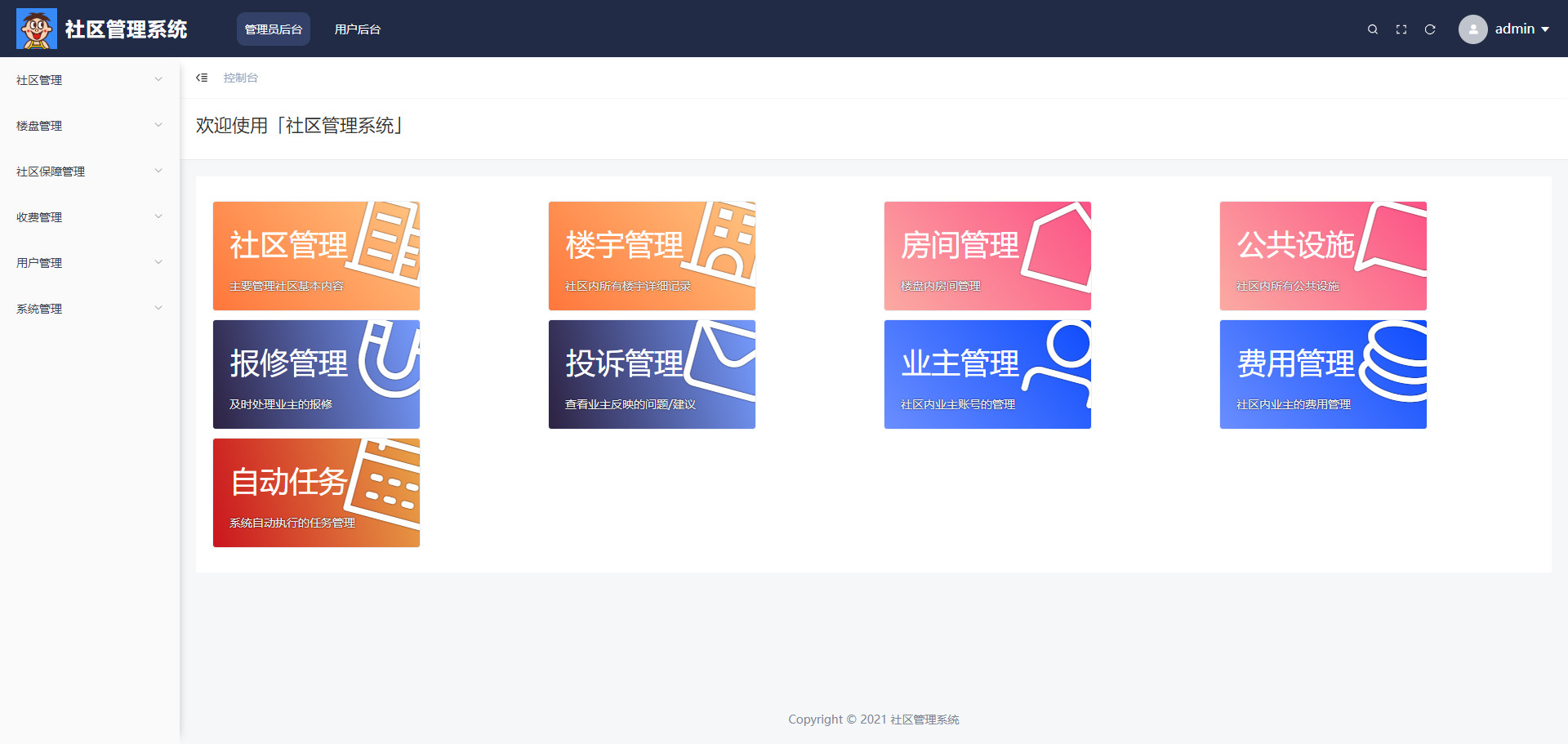Open the 费用管理 fee card
This screenshot has height=744, width=1568.
tap(1323, 374)
